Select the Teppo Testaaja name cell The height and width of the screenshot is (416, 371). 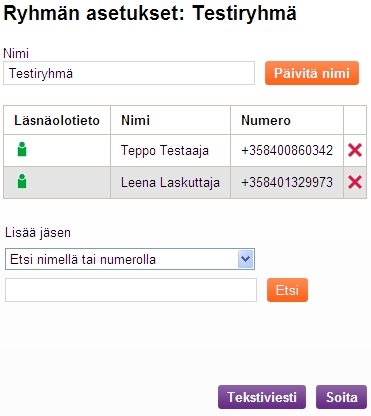tap(170, 150)
